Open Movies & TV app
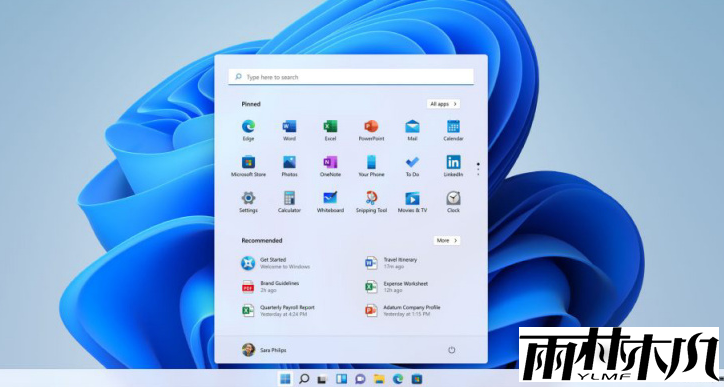Screen dimensions: 724x387 coord(412,202)
